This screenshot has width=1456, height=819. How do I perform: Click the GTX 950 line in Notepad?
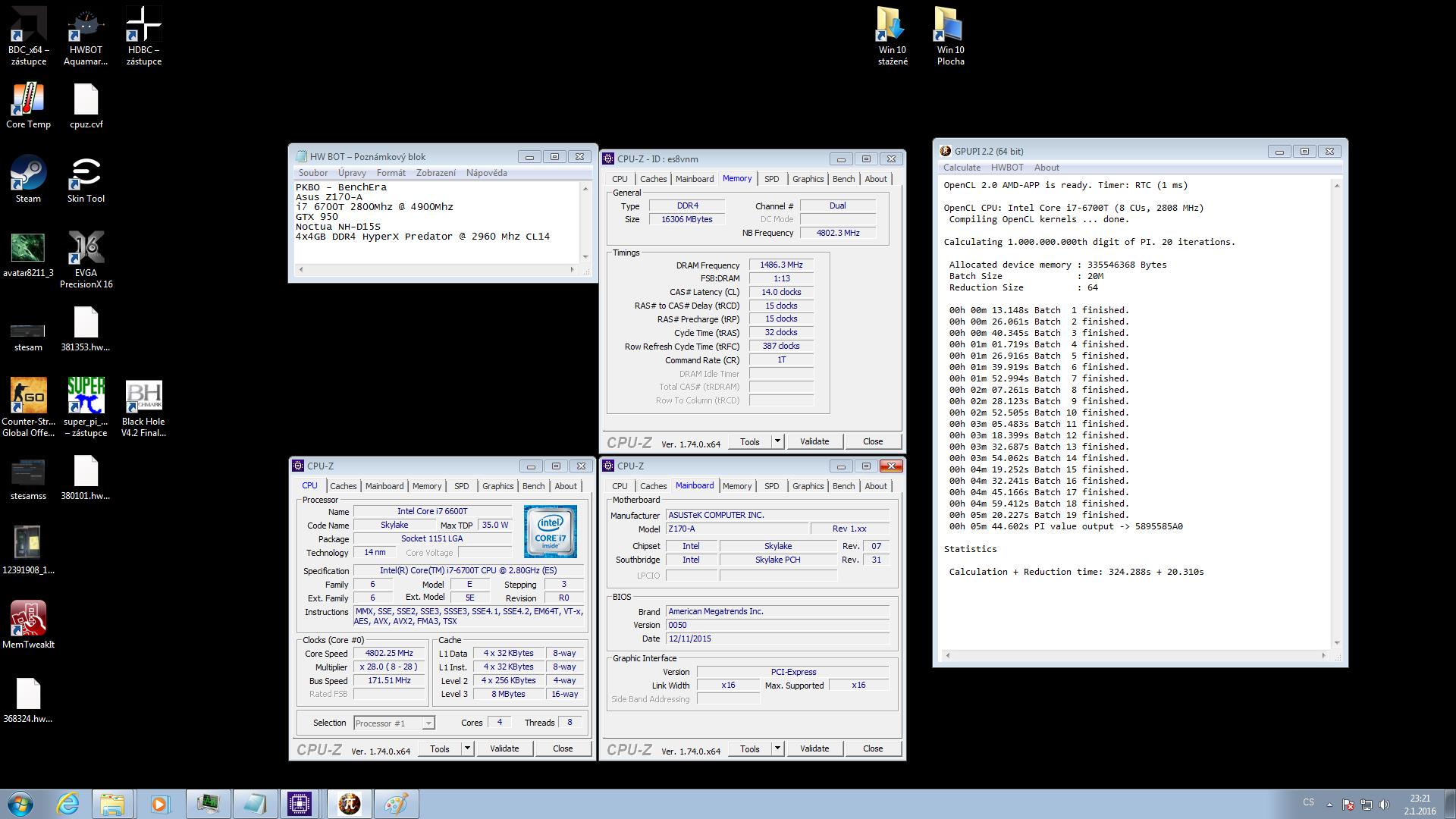pyautogui.click(x=317, y=217)
